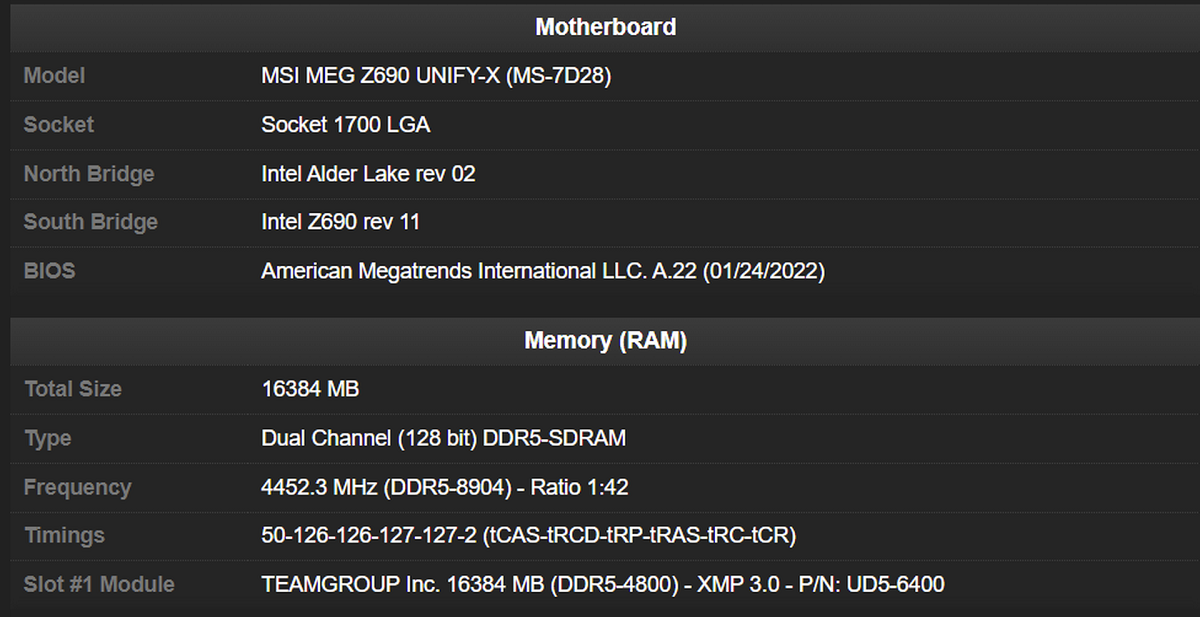The height and width of the screenshot is (617, 1200).
Task: Select the North Bridge label
Action: 89,174
